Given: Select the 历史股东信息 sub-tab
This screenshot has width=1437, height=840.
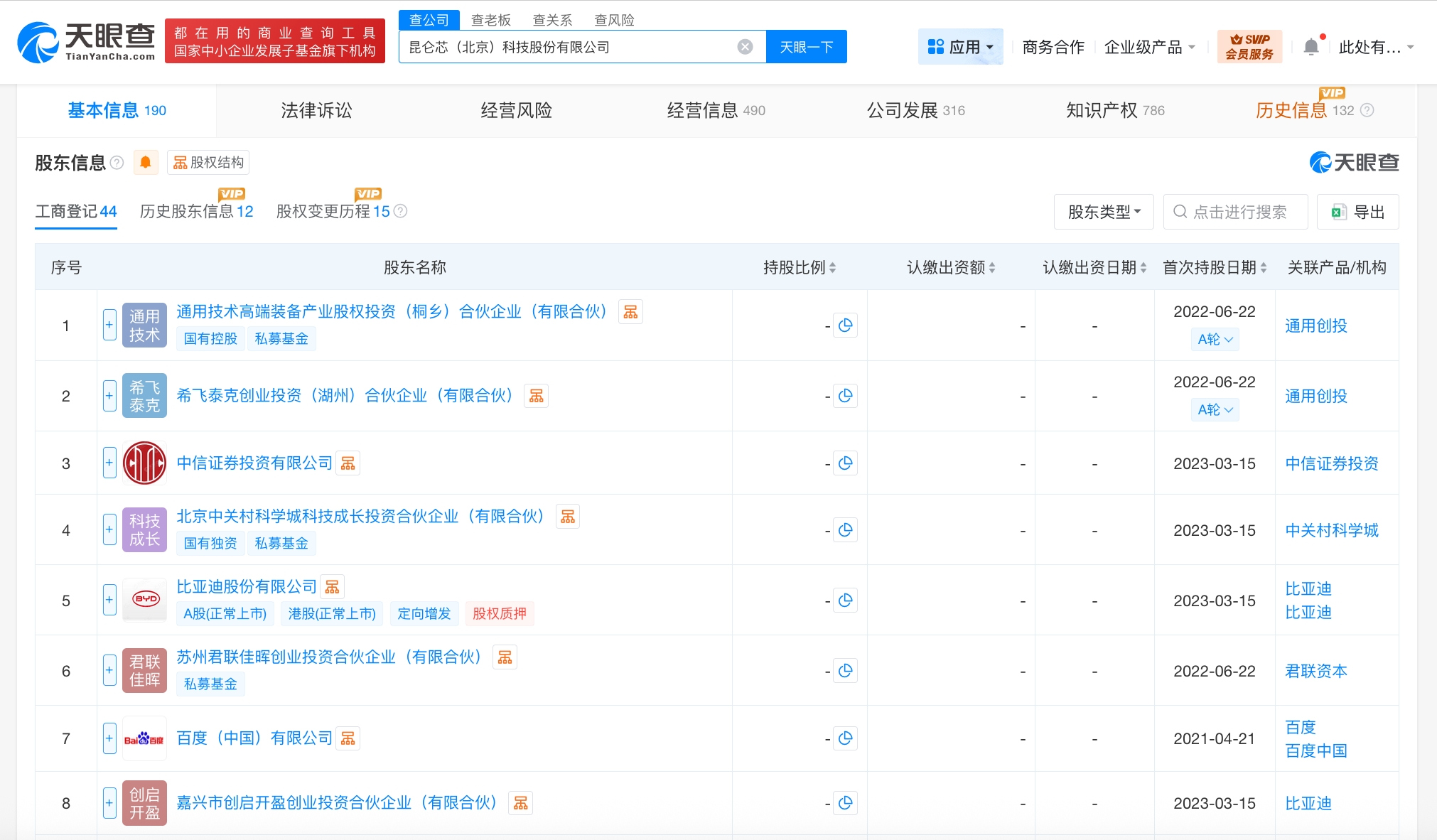Looking at the screenshot, I should pos(196,212).
